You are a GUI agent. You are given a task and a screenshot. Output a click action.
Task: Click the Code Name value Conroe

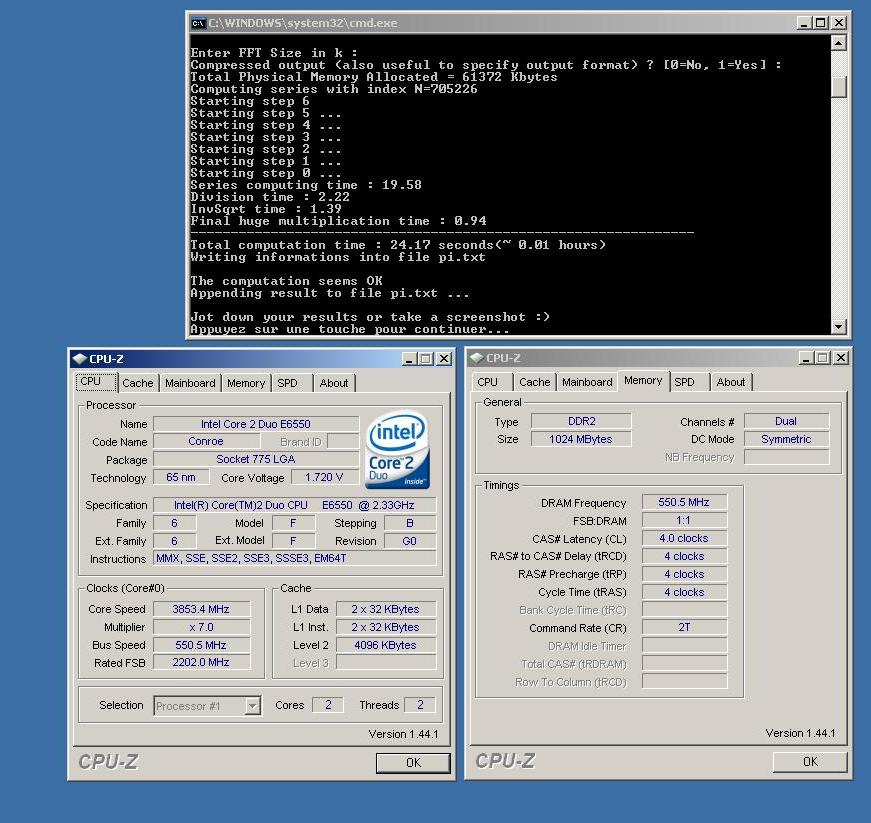[206, 441]
